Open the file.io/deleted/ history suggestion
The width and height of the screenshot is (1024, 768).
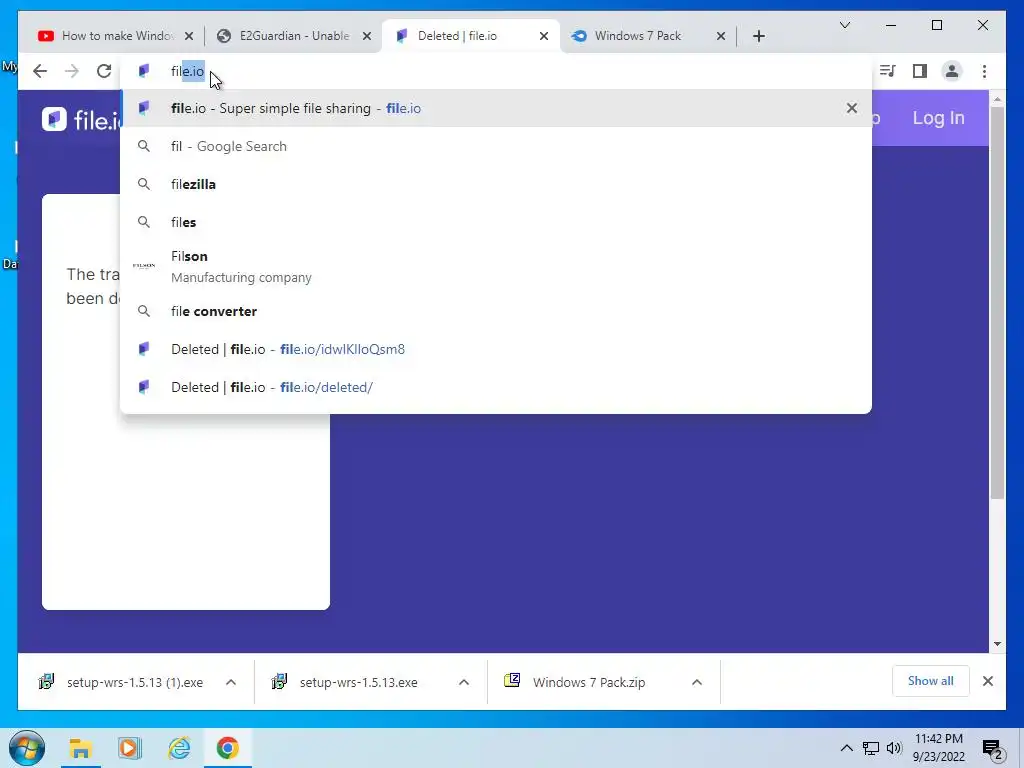[x=496, y=387]
